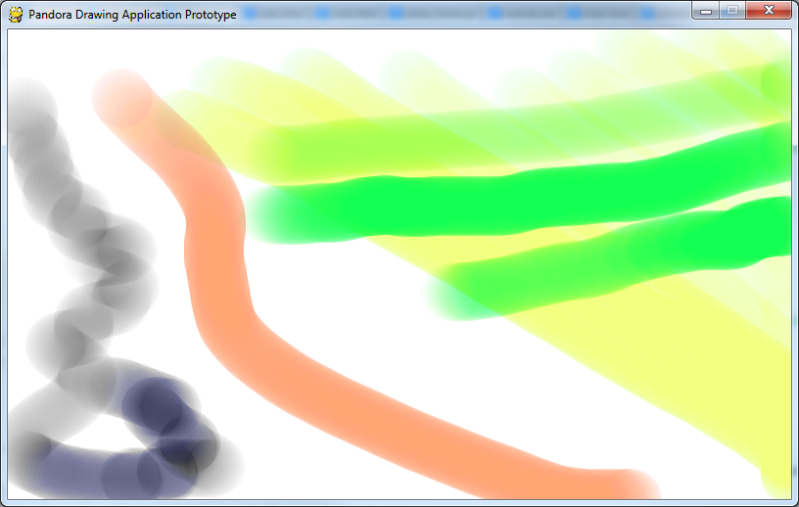Image resolution: width=799 pixels, height=507 pixels.
Task: Maximize the Pandora Drawing Application window
Action: click(732, 10)
